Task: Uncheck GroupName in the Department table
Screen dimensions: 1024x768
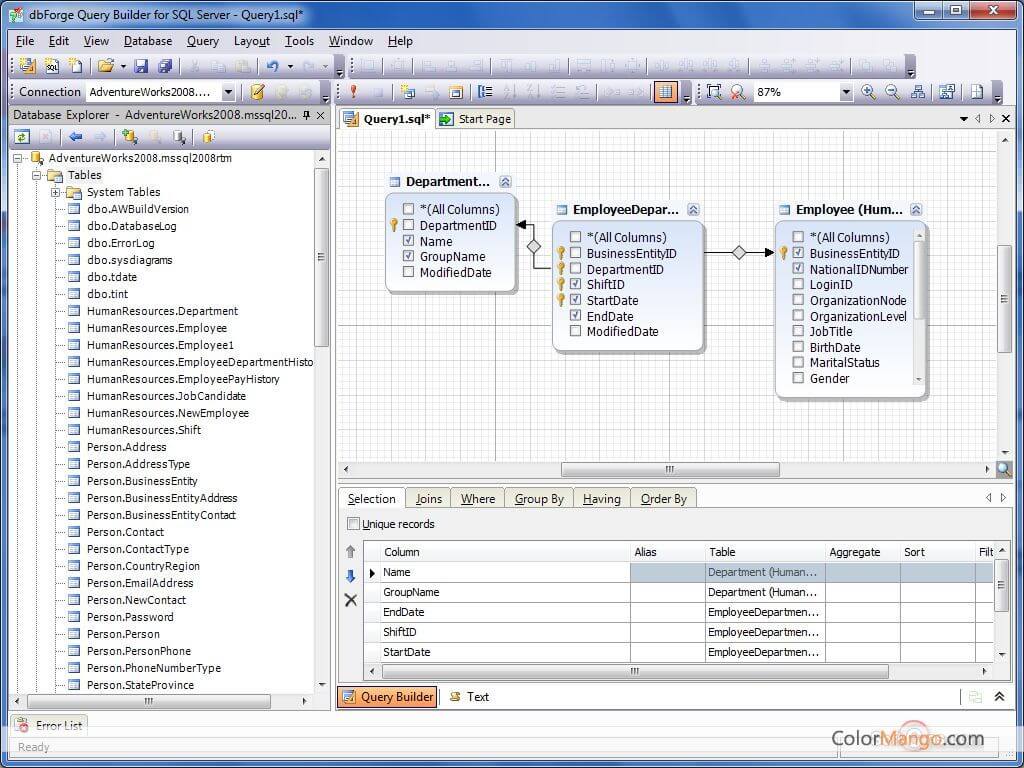Action: coord(408,256)
